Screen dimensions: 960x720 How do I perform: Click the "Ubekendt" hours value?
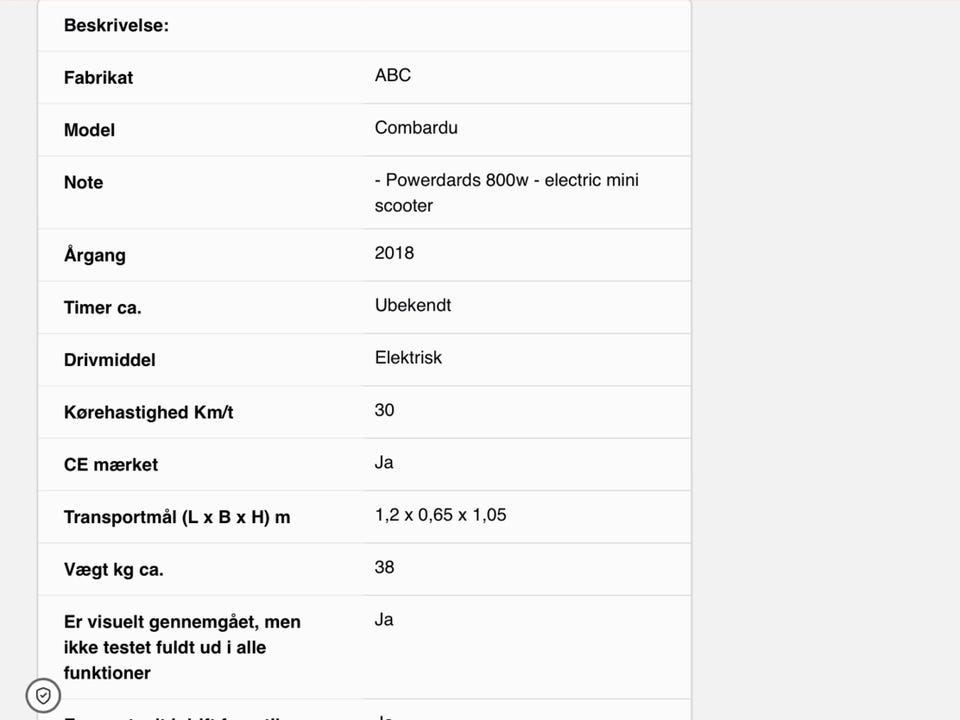point(413,305)
